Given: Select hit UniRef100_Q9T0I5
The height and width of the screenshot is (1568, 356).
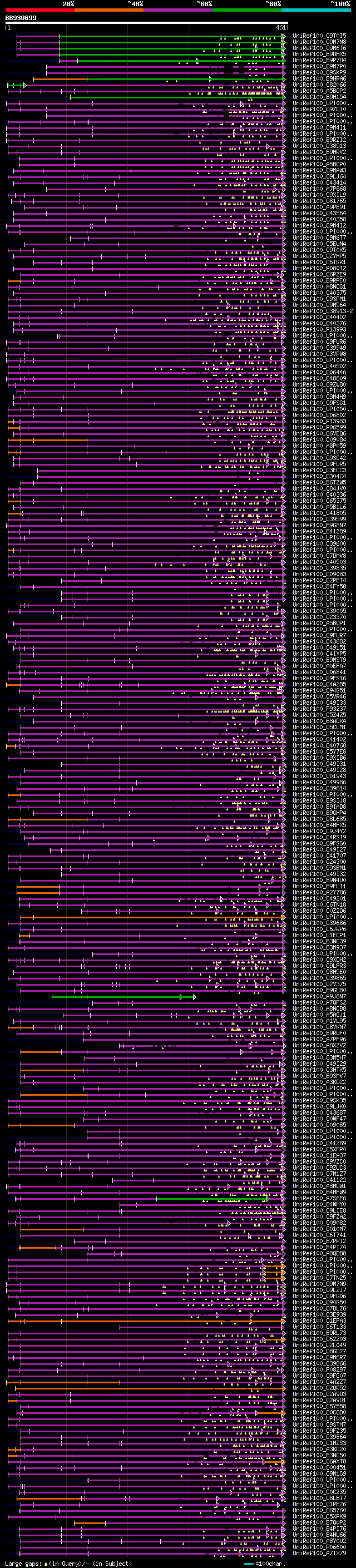Looking at the screenshot, I should [x=319, y=36].
